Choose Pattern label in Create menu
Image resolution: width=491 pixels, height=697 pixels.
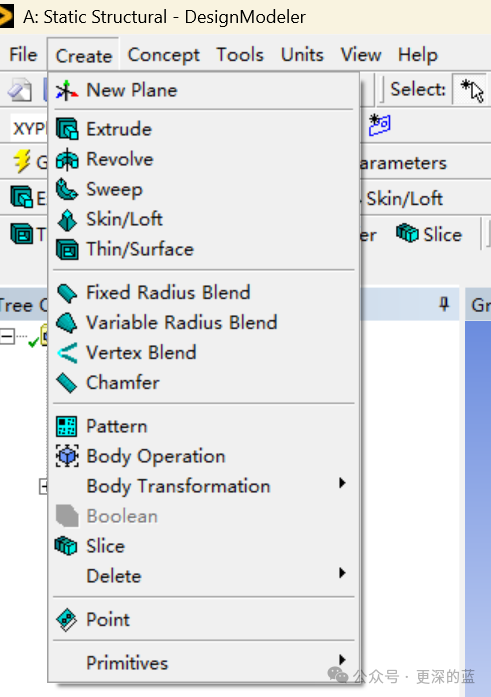(x=116, y=426)
